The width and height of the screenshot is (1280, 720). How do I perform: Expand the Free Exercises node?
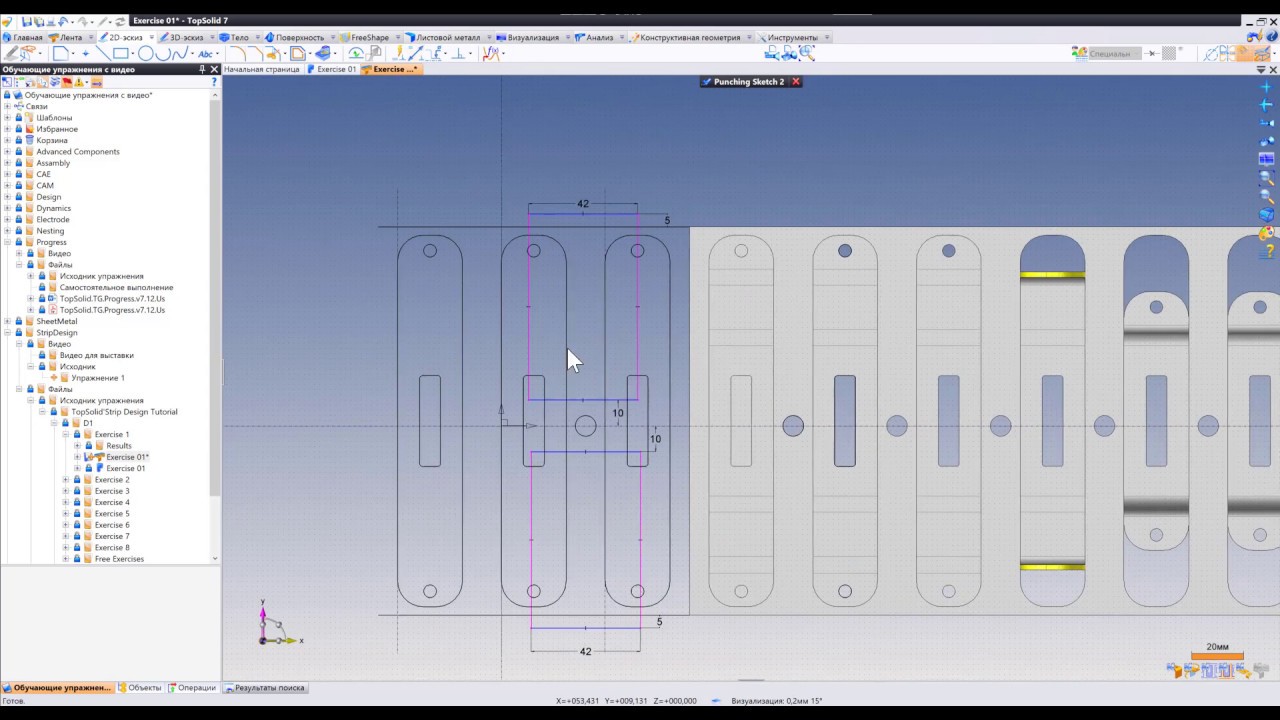(66, 558)
